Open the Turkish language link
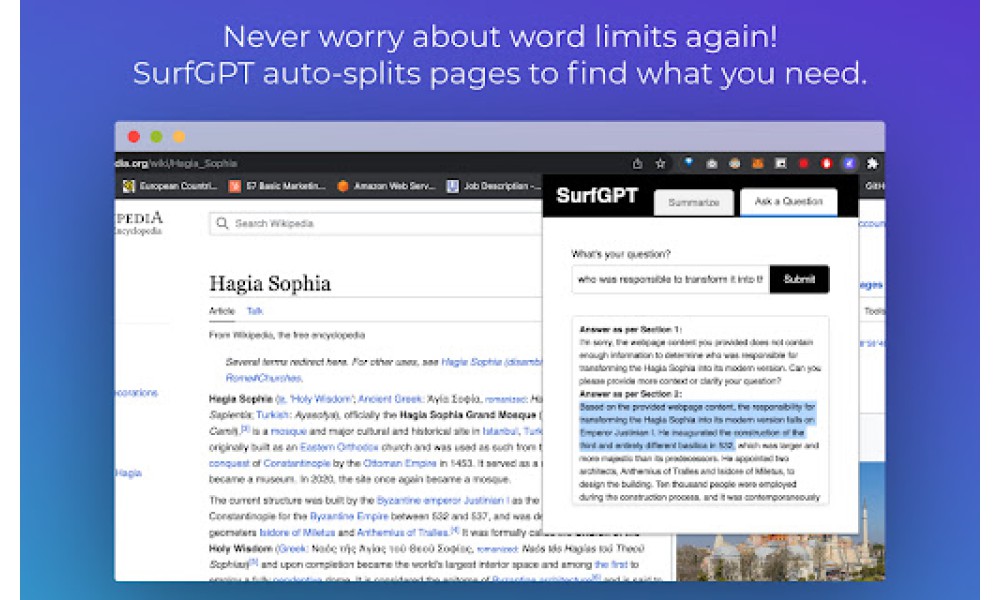This screenshot has width=1000, height=600. [272, 415]
